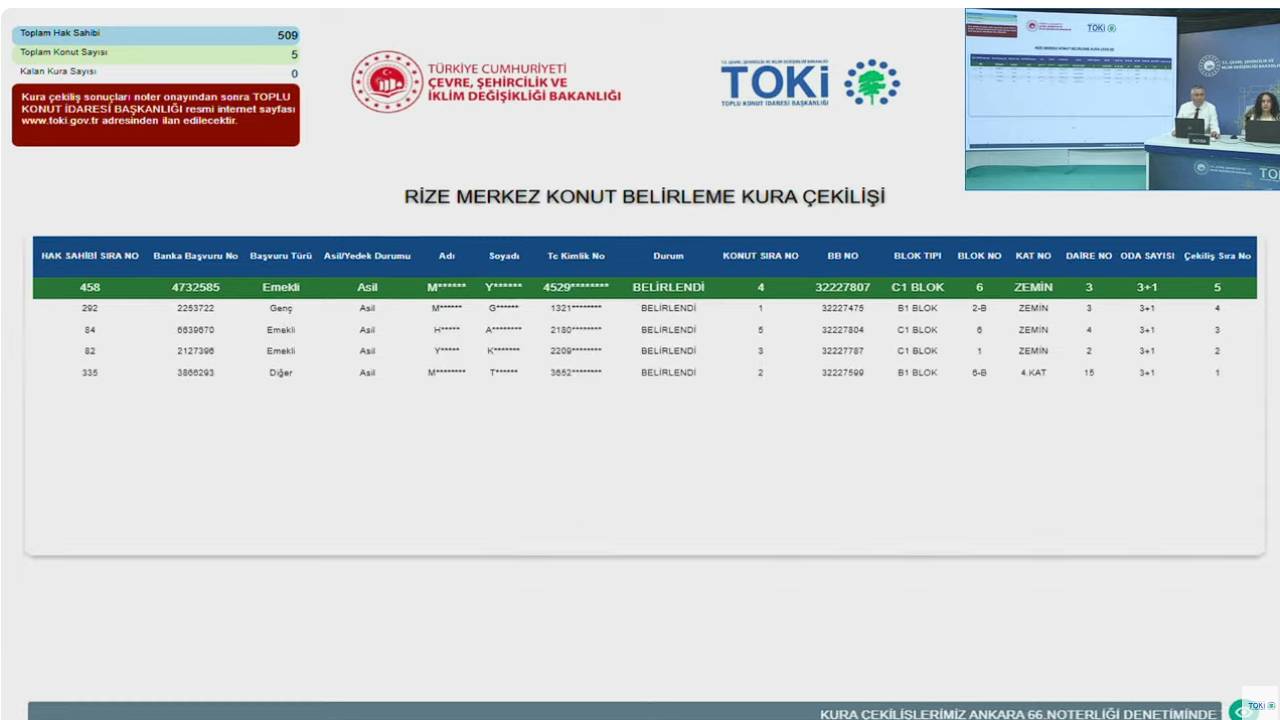Select hak sahibi number 458 in the green row
This screenshot has height=720, width=1280.
(90, 287)
